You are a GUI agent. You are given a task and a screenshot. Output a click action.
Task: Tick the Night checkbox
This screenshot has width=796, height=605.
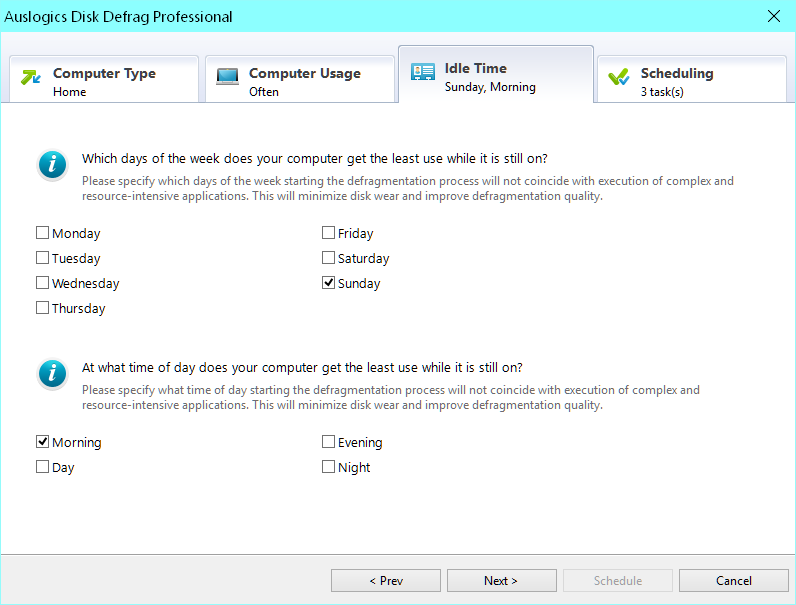tap(328, 466)
